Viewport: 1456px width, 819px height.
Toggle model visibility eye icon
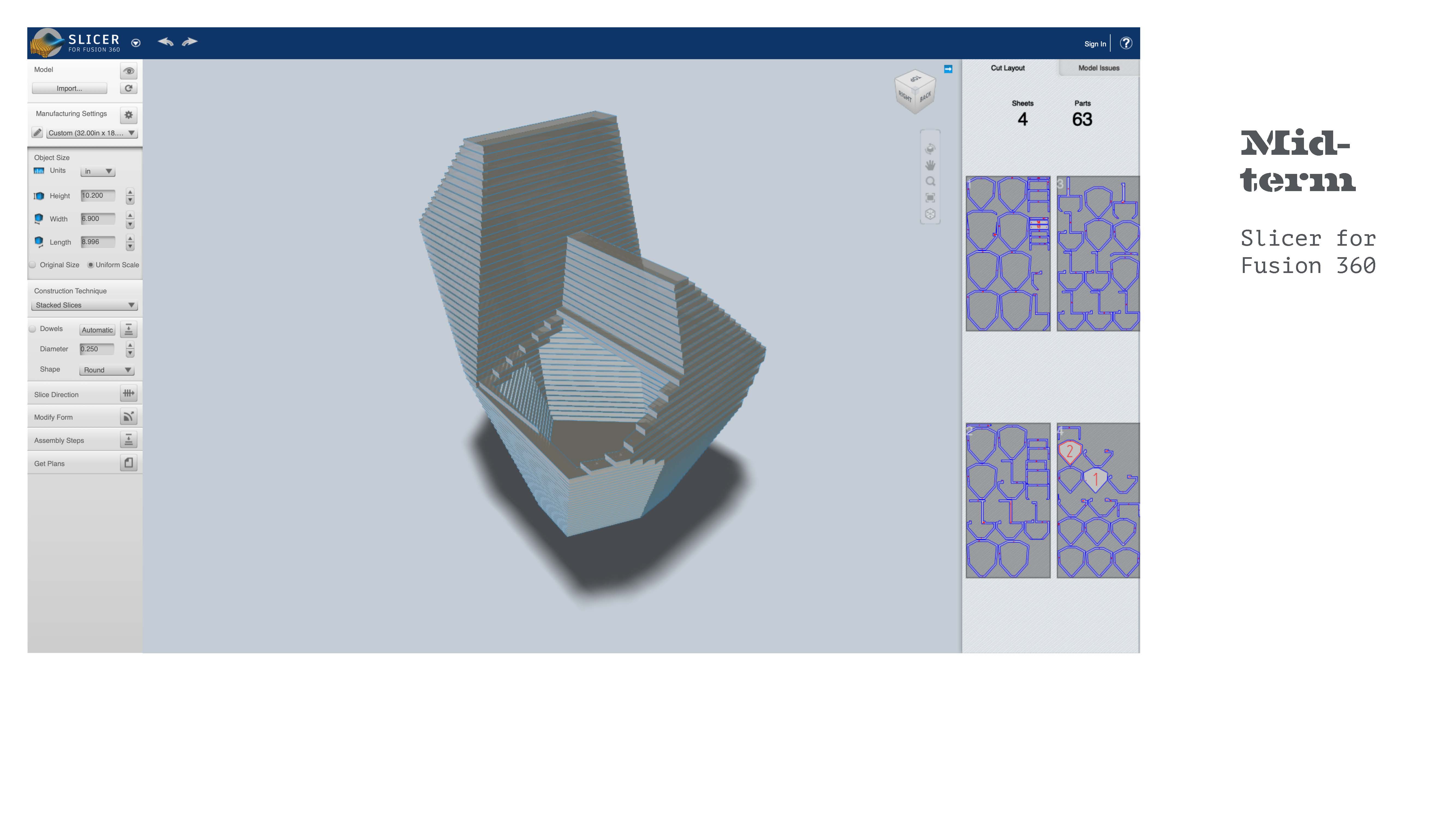coord(128,71)
